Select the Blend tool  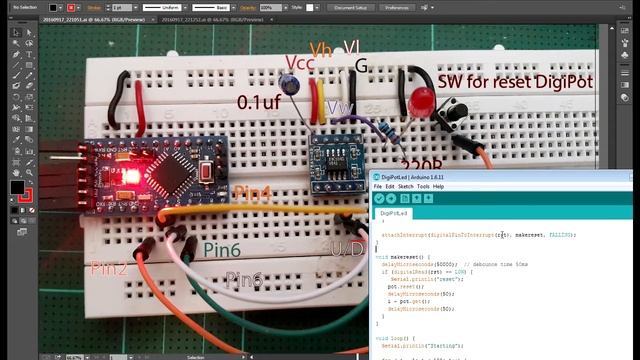click(29, 140)
